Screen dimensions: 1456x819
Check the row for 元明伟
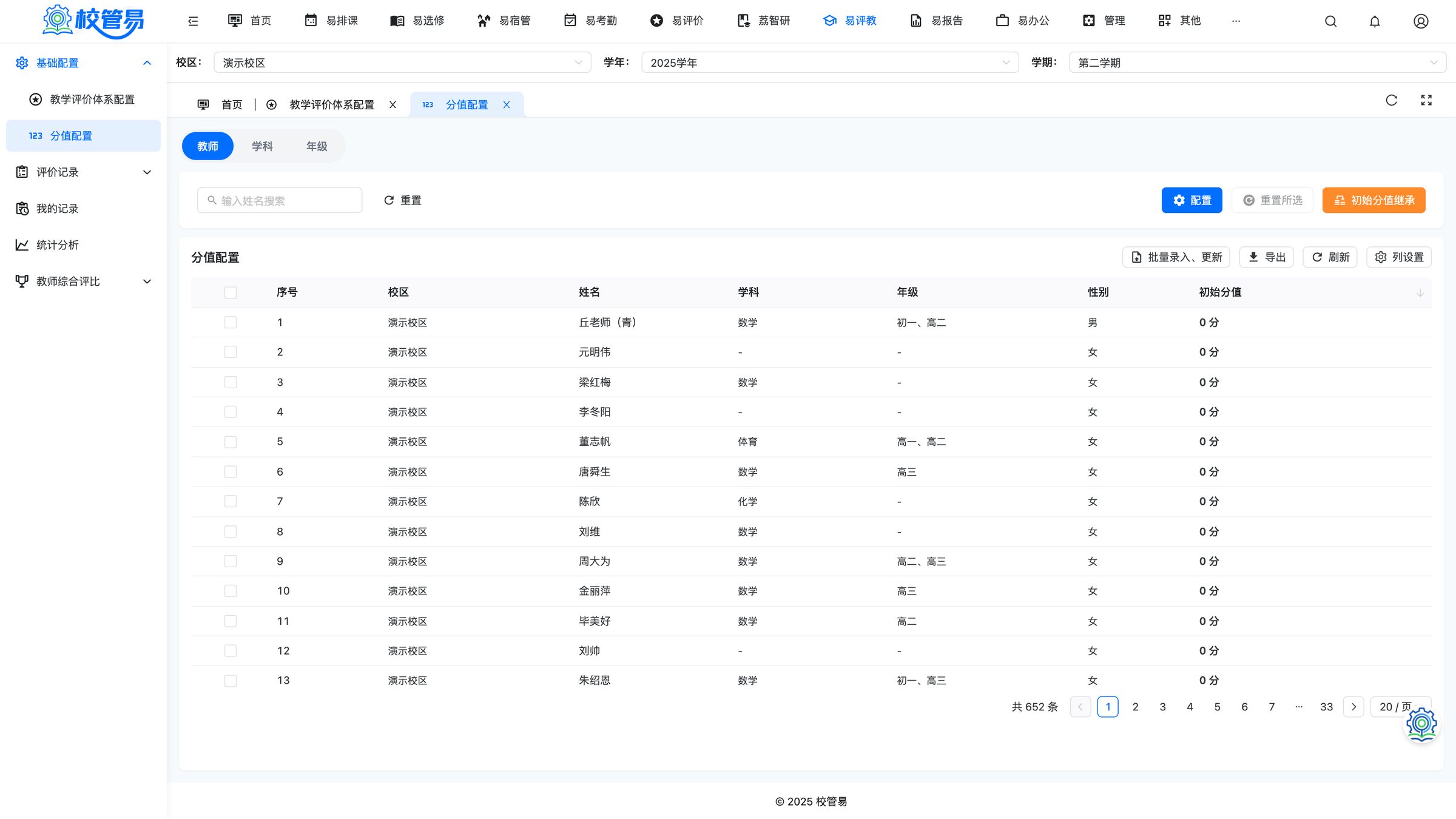[231, 352]
